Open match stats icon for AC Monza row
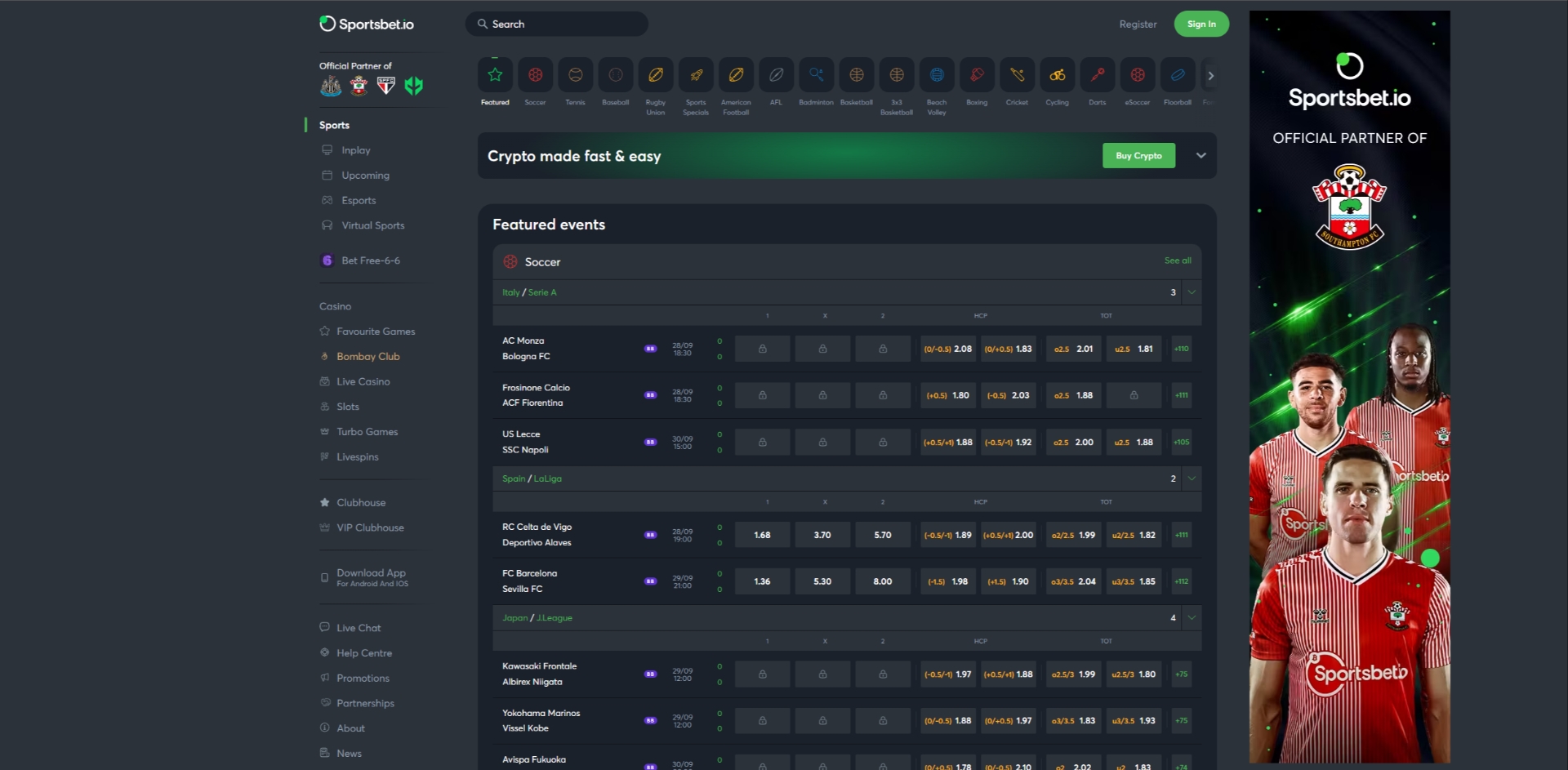Image resolution: width=1568 pixels, height=770 pixels. coord(650,349)
